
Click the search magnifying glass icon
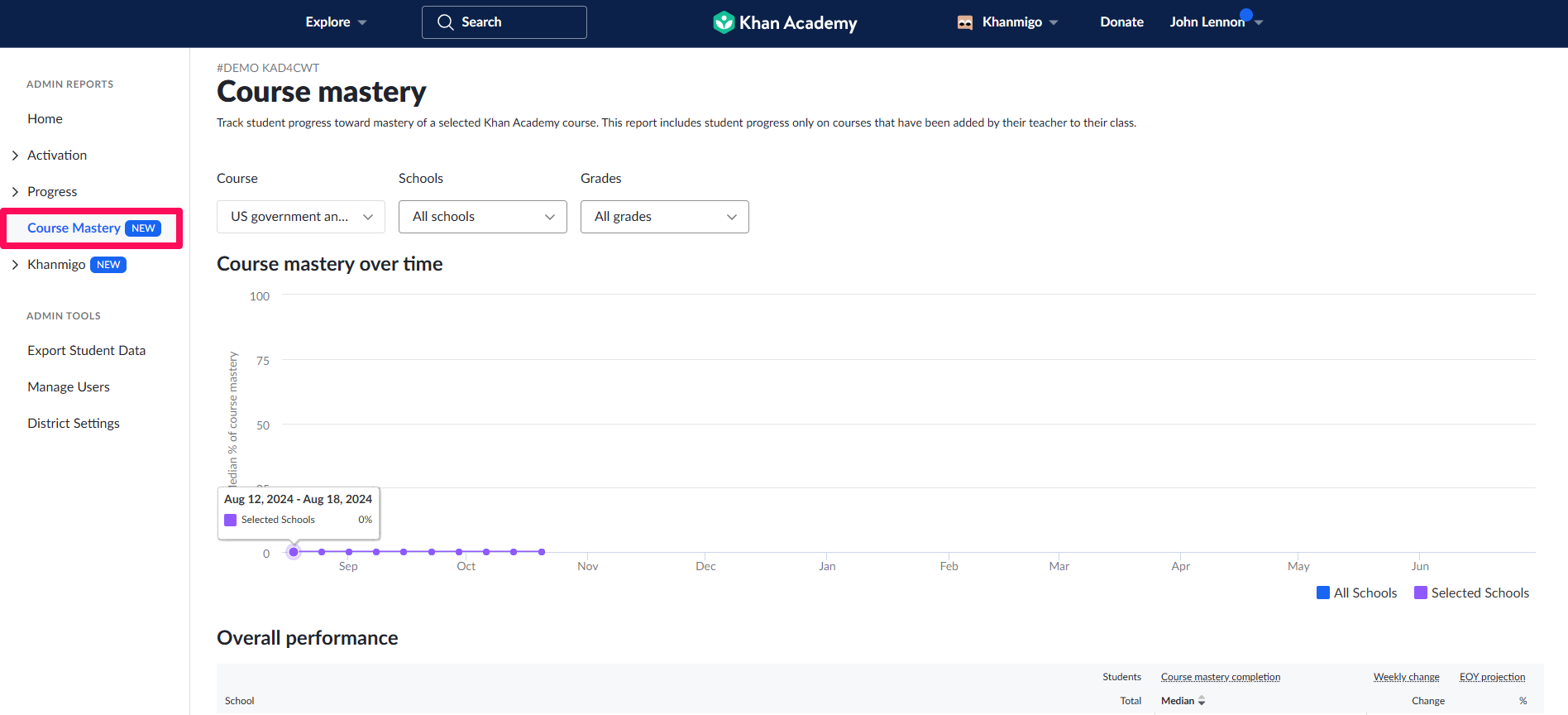click(445, 22)
